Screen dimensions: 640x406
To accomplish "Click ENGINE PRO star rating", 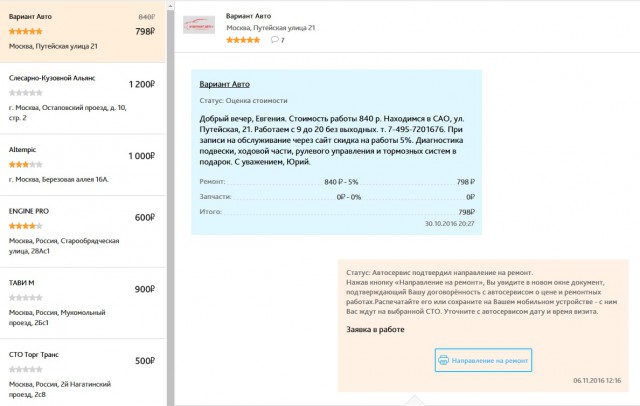I will click(x=26, y=226).
